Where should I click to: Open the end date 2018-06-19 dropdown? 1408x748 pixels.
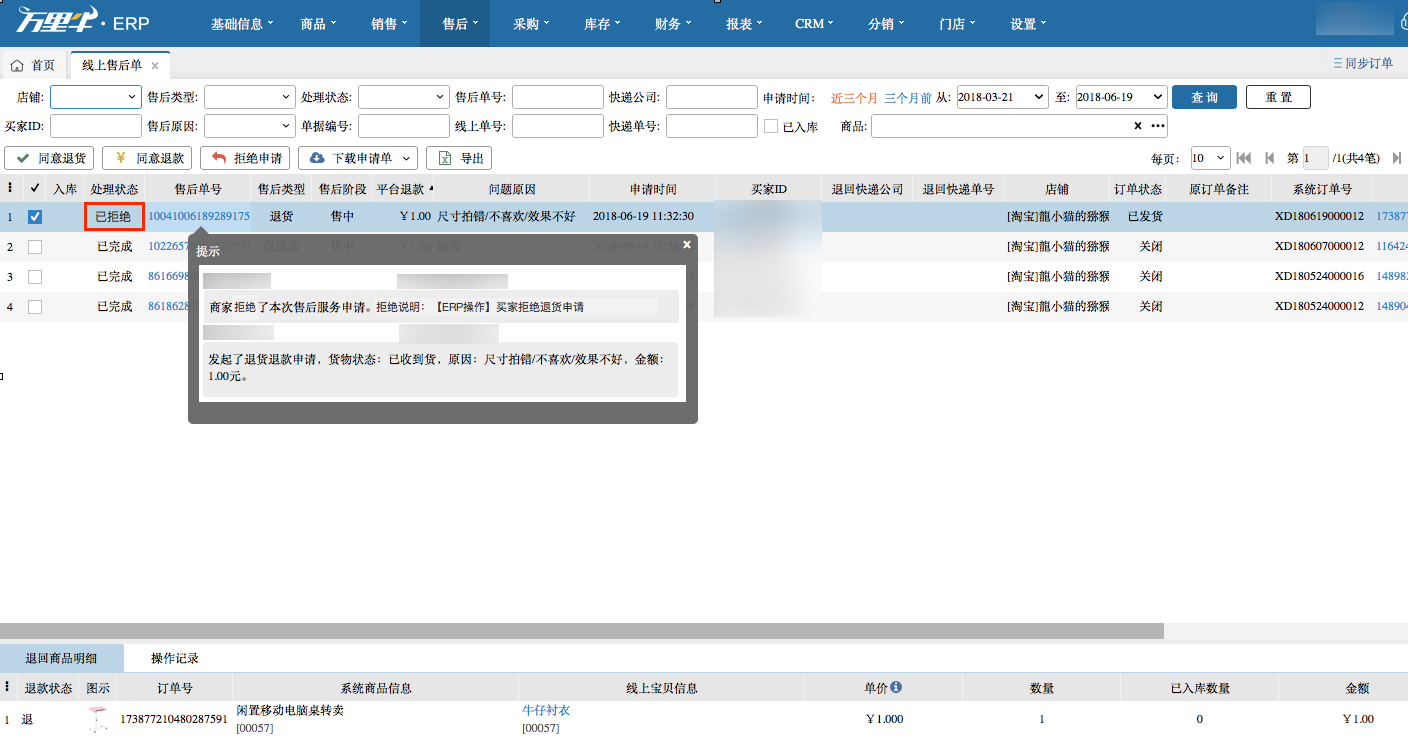coord(1121,97)
